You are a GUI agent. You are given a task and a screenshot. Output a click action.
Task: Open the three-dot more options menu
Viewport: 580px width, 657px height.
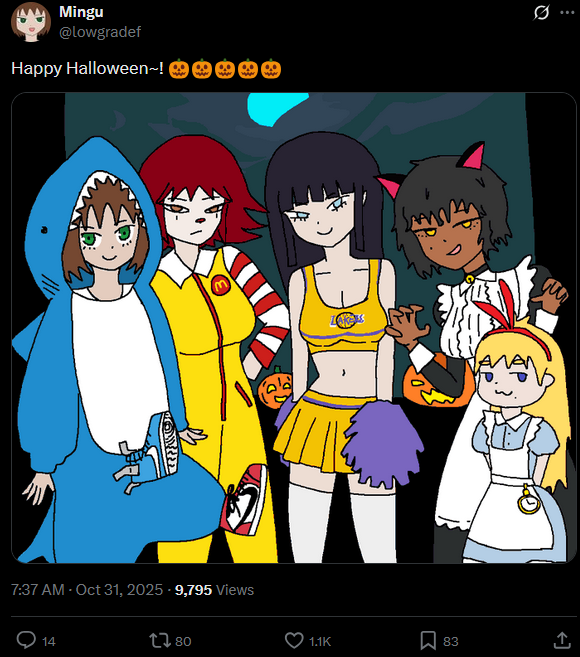(x=567, y=13)
